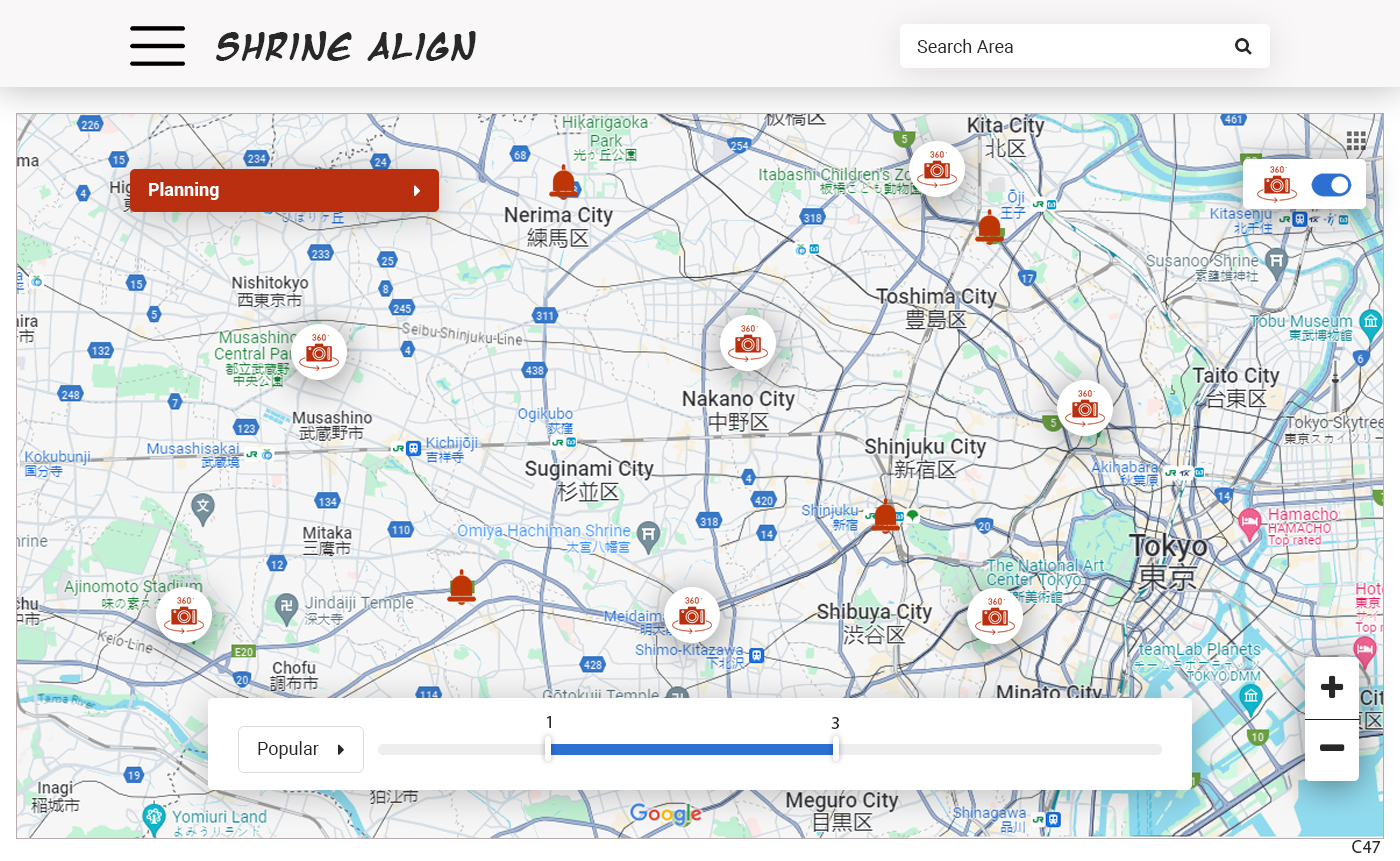Click the slider handle labeled 1

[x=548, y=749]
